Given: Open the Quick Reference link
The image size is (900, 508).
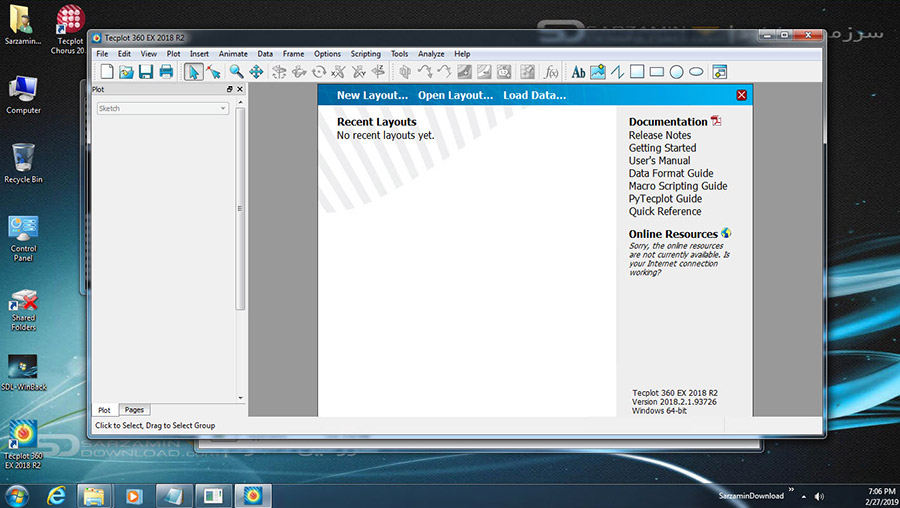Looking at the screenshot, I should (665, 211).
